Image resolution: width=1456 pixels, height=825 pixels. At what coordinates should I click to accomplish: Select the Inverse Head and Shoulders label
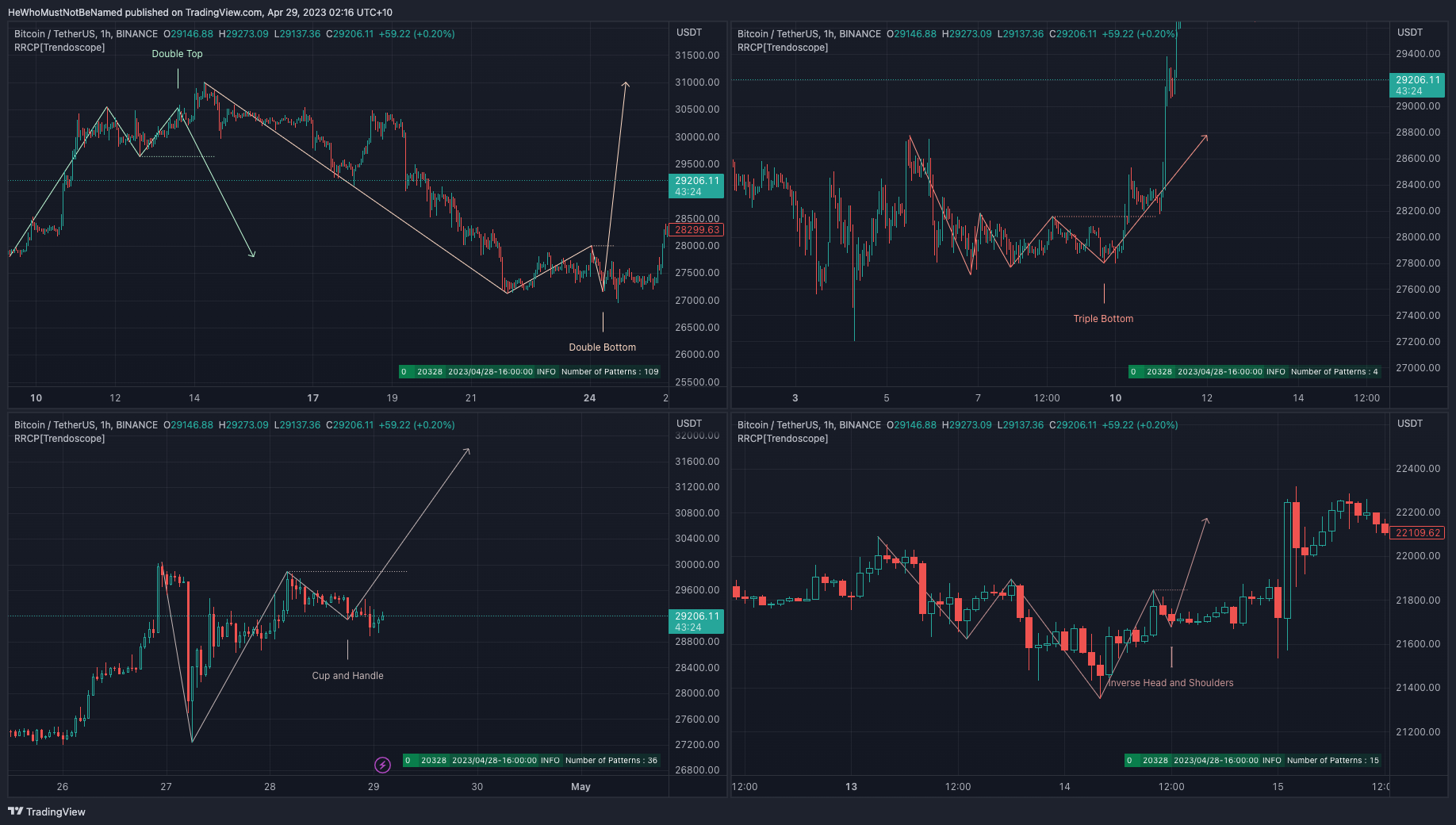(x=1171, y=683)
